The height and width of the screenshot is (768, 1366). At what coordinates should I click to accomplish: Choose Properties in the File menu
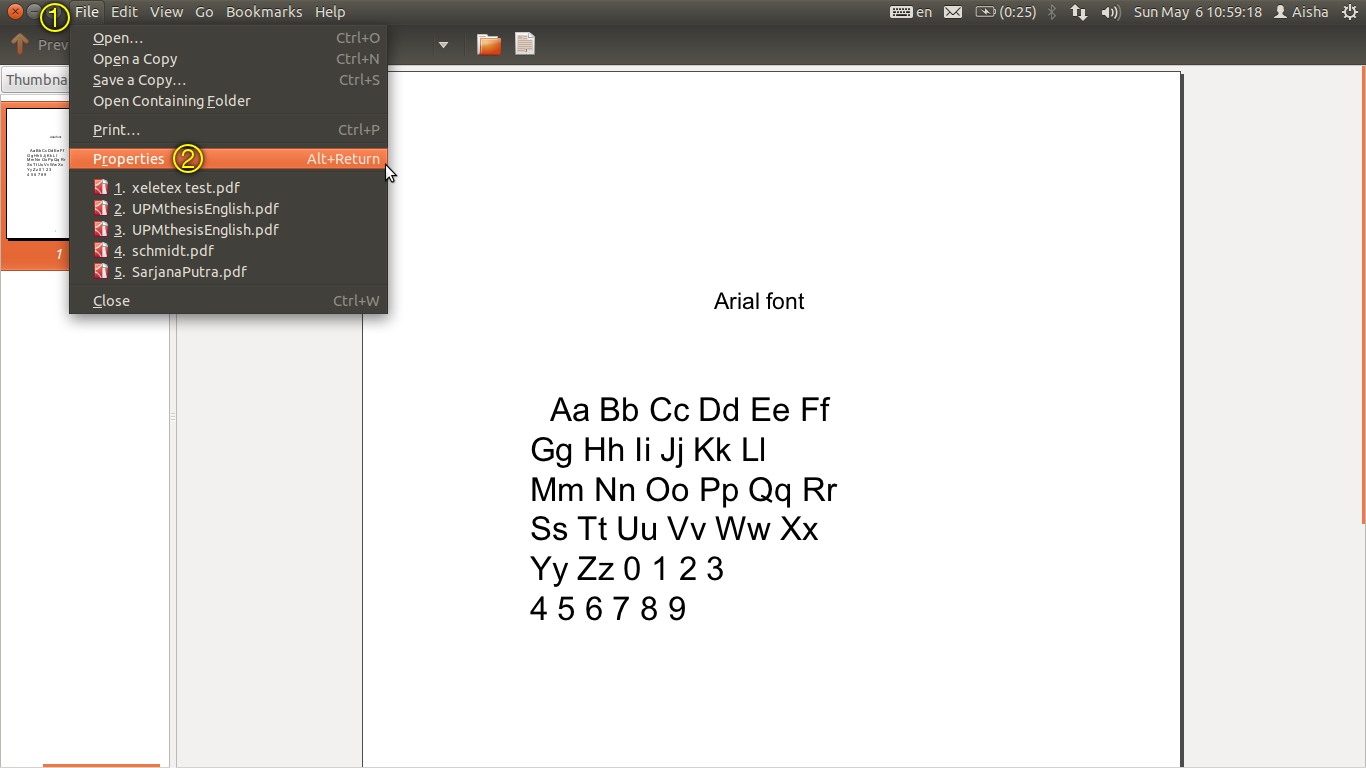point(129,159)
